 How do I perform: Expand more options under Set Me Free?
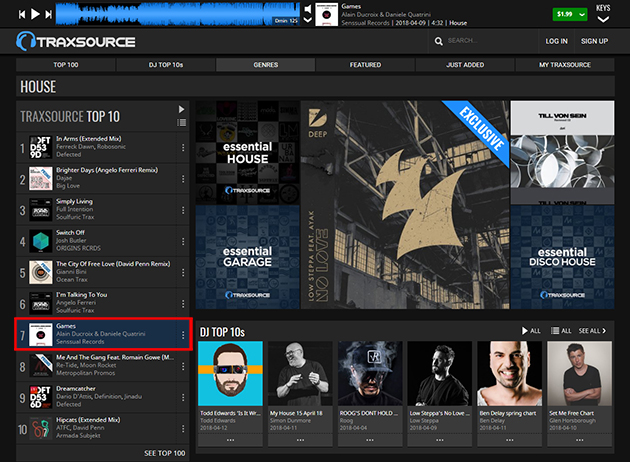579,440
